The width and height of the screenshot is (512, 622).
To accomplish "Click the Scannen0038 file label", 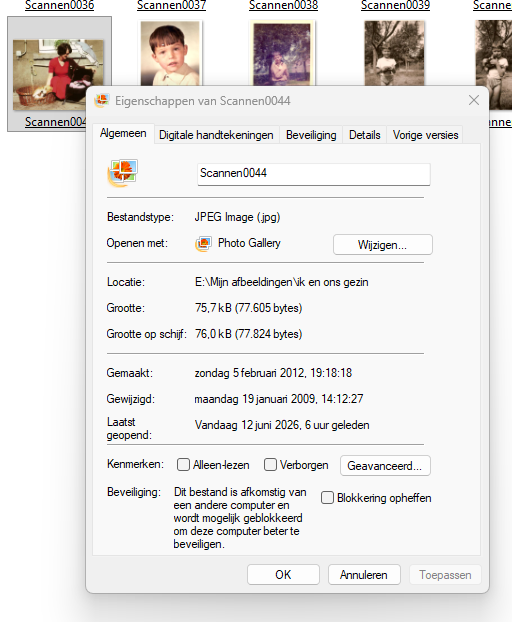I will 283,5.
